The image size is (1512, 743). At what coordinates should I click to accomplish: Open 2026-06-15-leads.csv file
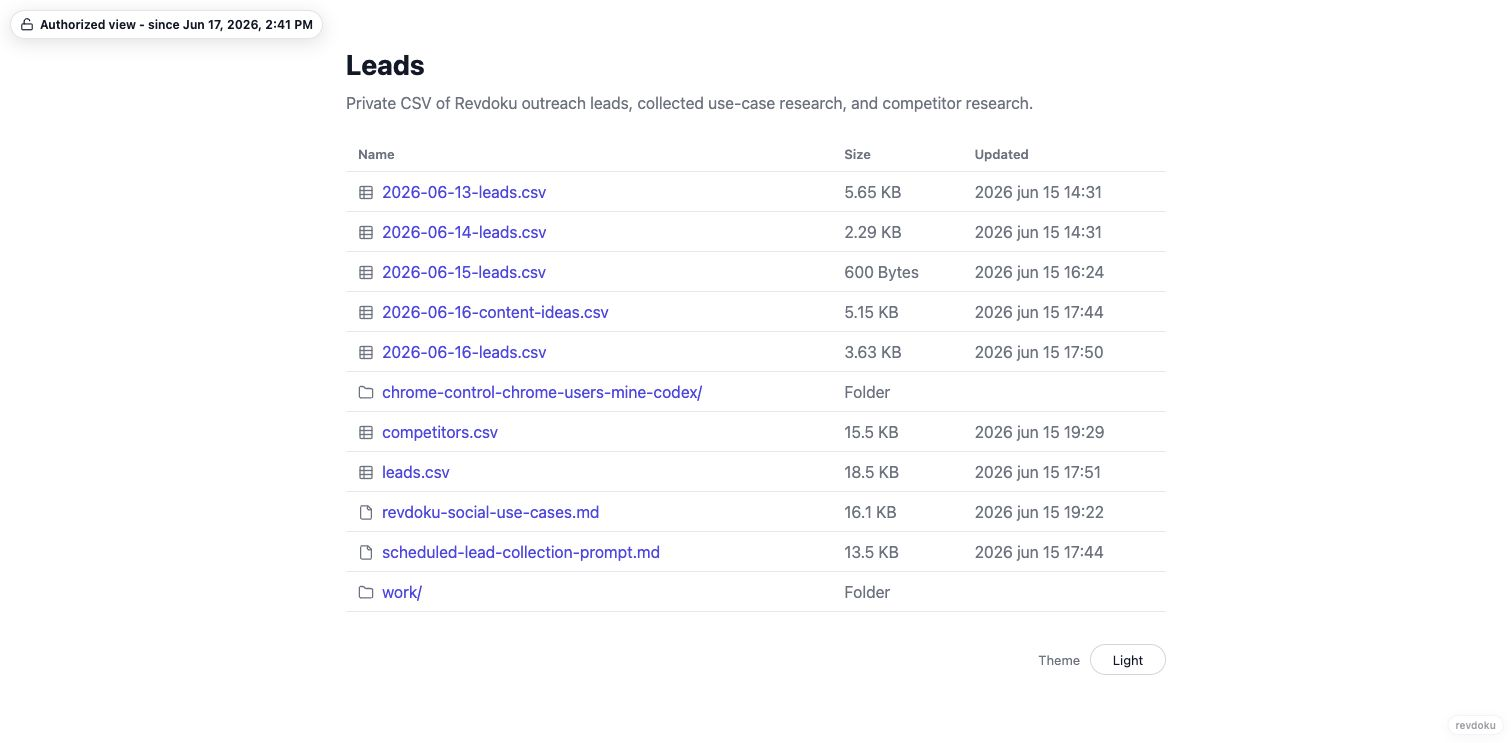tap(464, 272)
